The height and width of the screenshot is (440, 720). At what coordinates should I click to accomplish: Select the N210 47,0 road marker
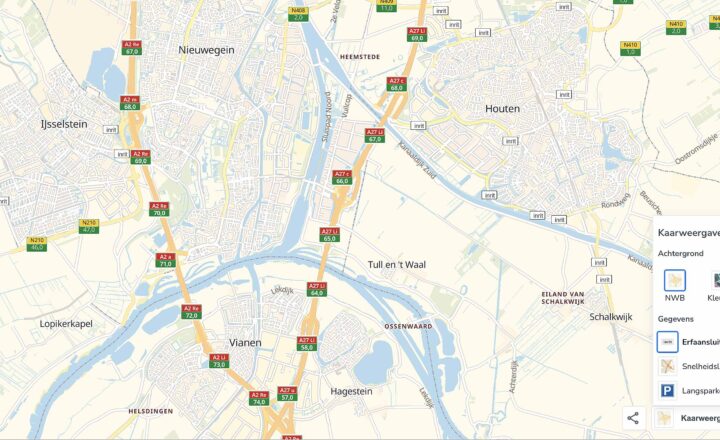point(89,226)
